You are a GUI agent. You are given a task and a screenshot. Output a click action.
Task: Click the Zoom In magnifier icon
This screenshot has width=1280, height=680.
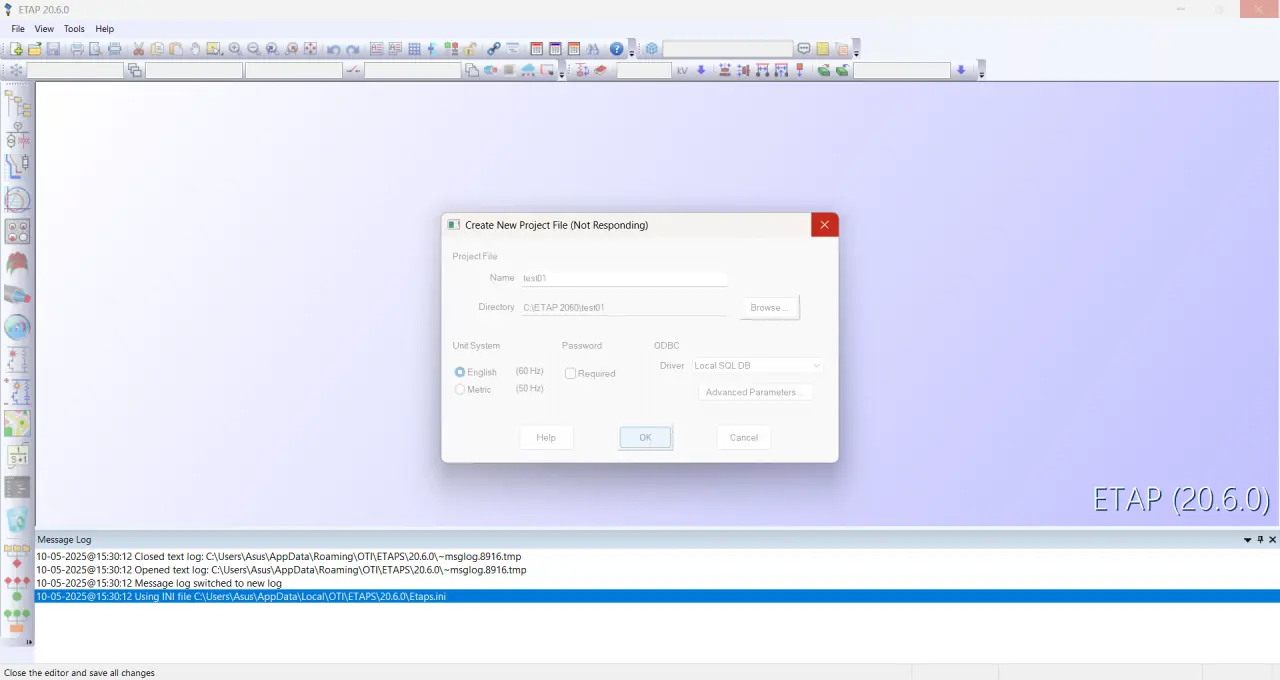234,49
